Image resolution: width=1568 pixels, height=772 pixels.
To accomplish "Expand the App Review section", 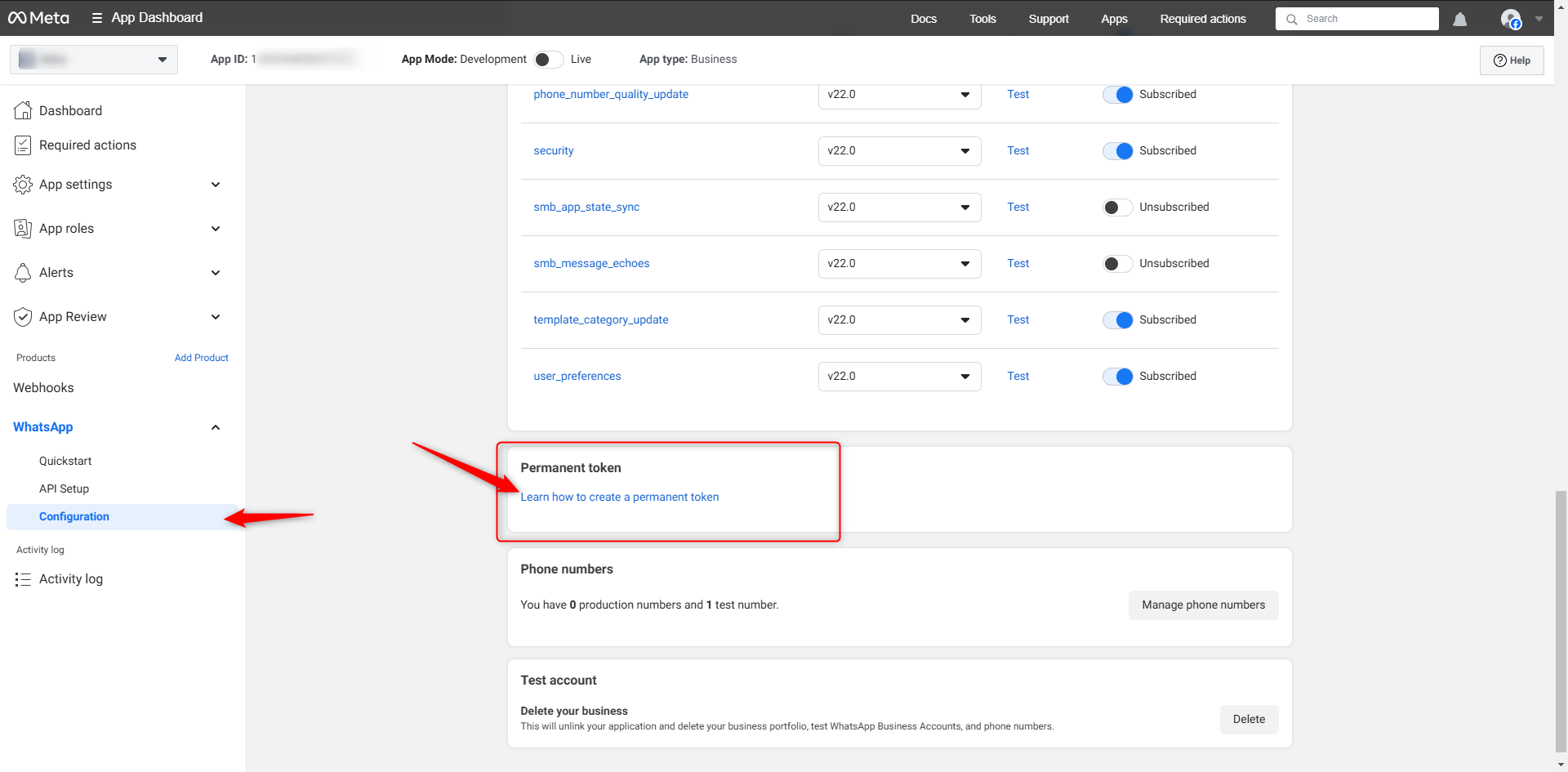I will (216, 317).
